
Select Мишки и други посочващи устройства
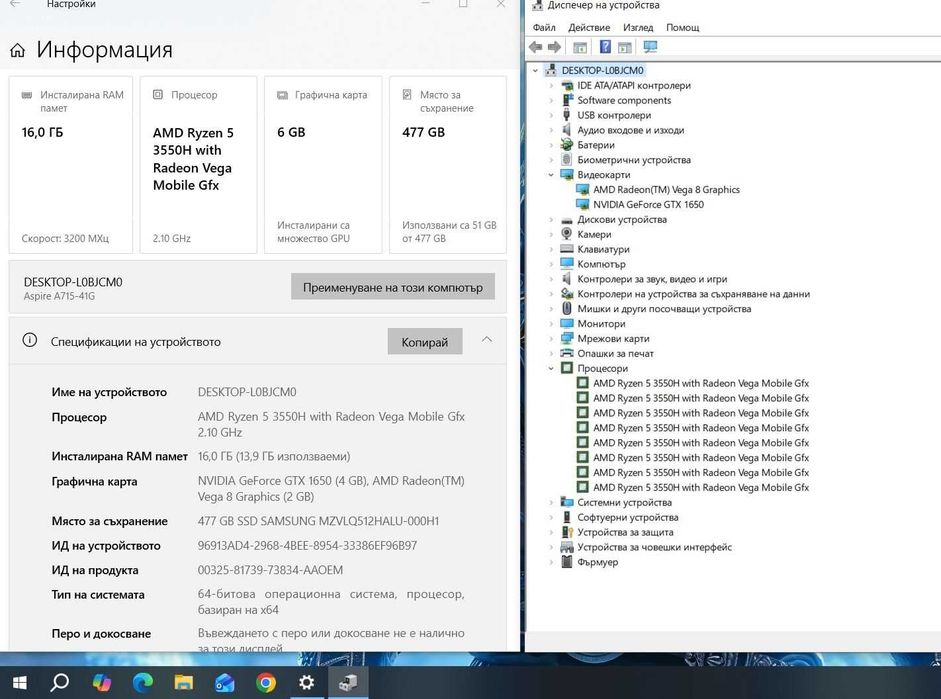pos(664,308)
